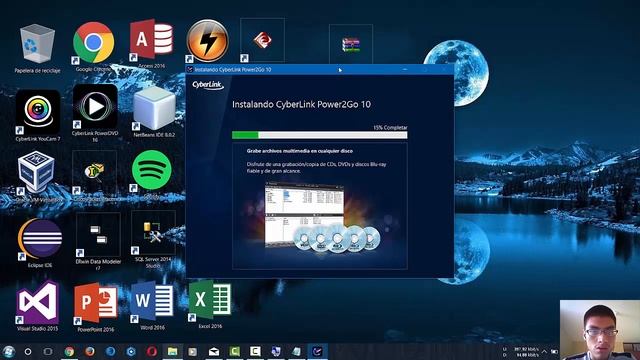Image resolution: width=640 pixels, height=360 pixels.
Task: Launch Excel 2016 from the desktop
Action: tap(210, 301)
